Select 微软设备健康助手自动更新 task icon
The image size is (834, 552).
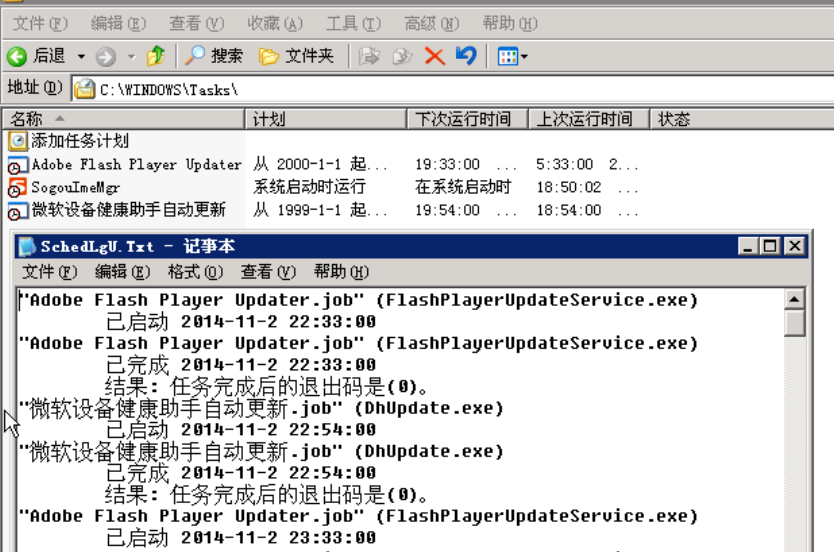(x=18, y=211)
